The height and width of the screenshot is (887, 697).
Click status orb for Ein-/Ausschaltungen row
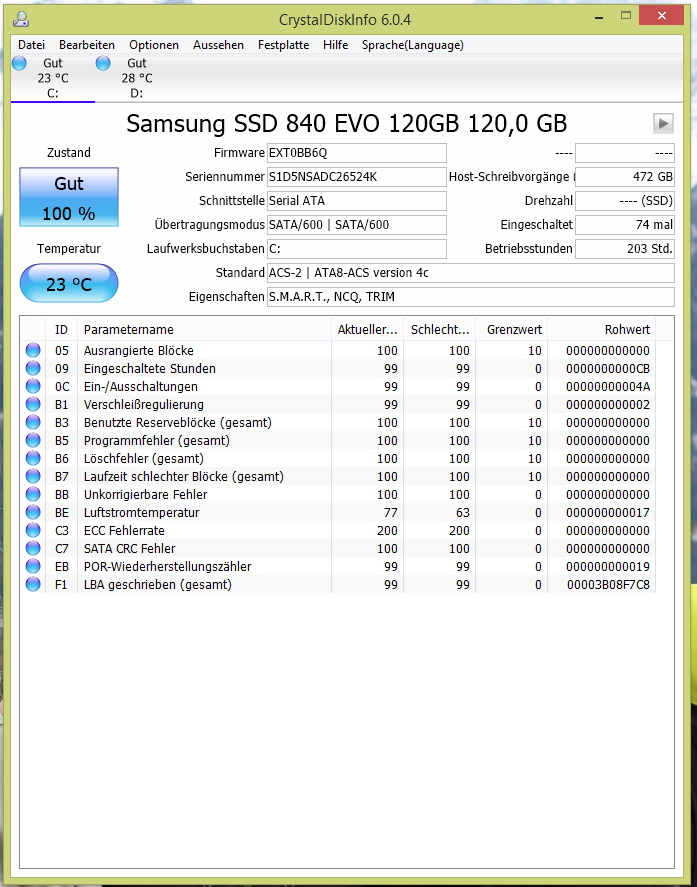[33, 386]
